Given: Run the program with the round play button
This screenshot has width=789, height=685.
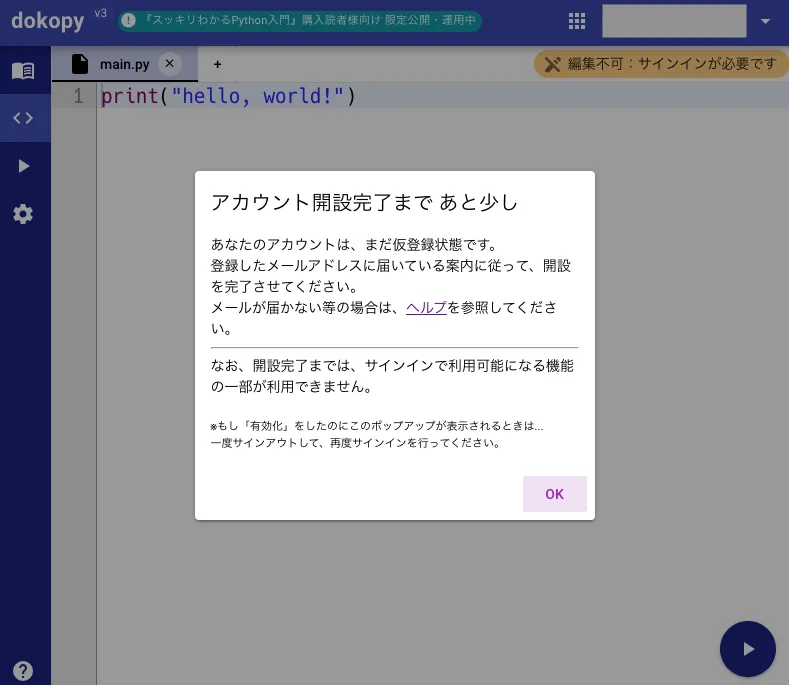Looking at the screenshot, I should point(748,649).
